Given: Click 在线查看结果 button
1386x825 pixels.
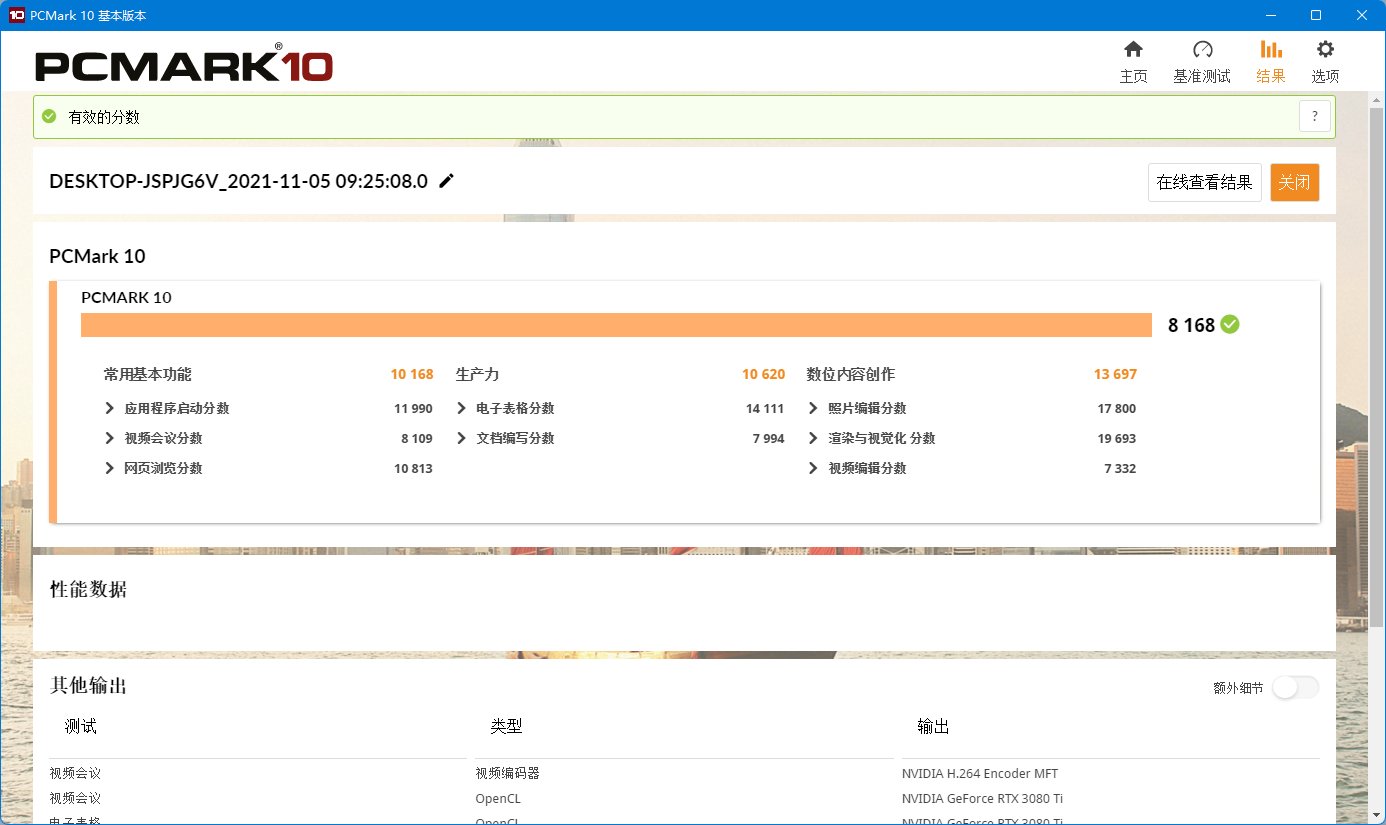Looking at the screenshot, I should [x=1204, y=182].
